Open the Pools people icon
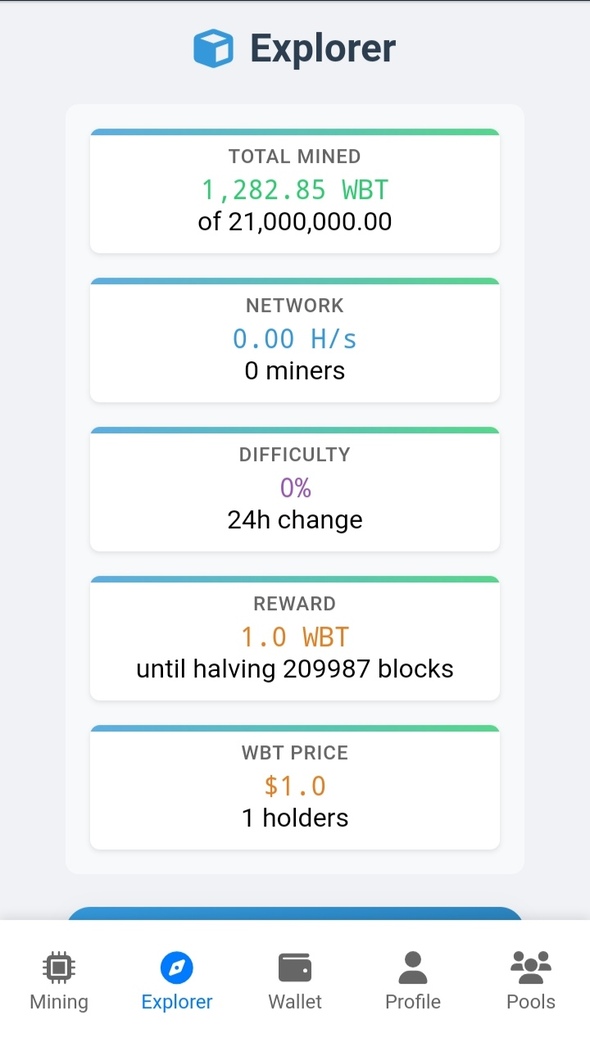 pyautogui.click(x=530, y=967)
